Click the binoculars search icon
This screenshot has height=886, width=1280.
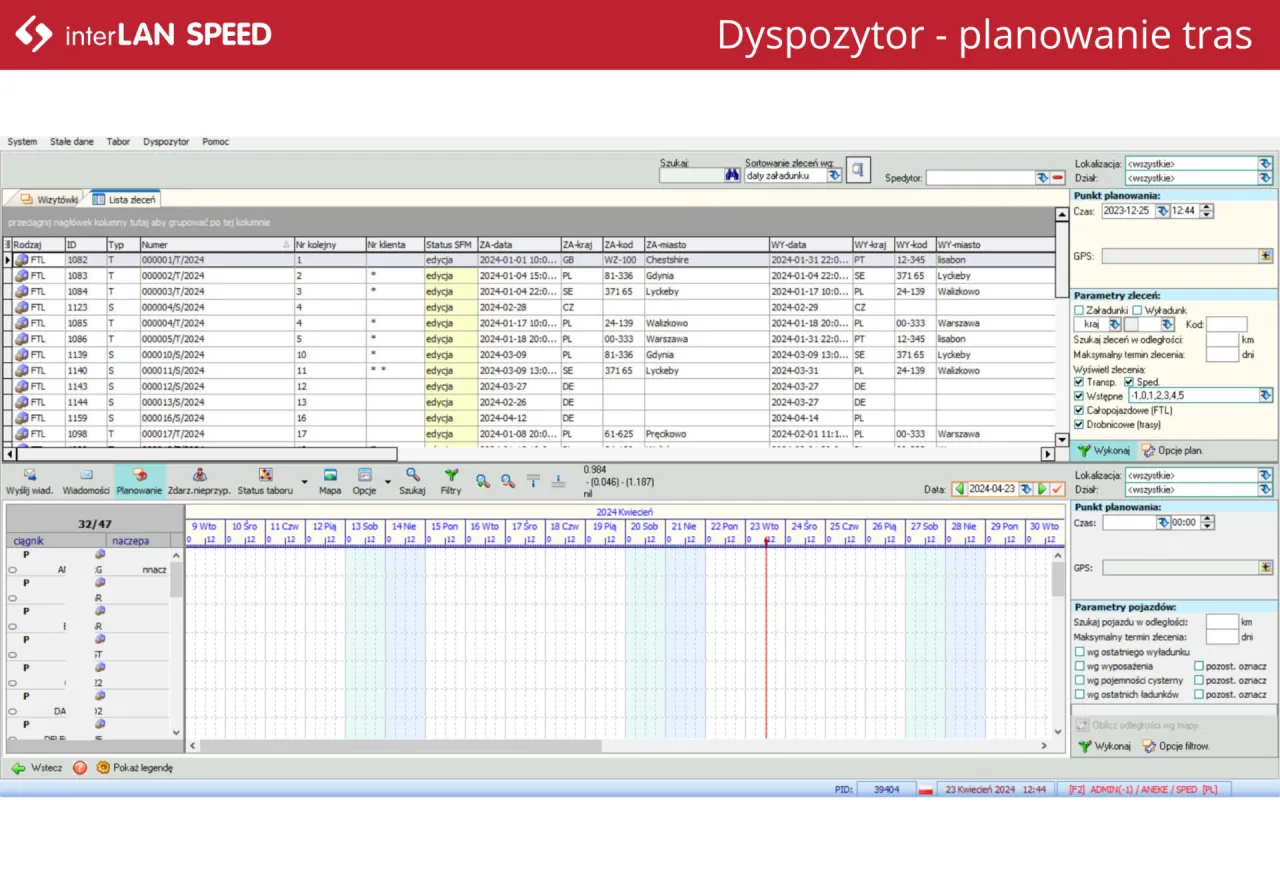(x=732, y=176)
